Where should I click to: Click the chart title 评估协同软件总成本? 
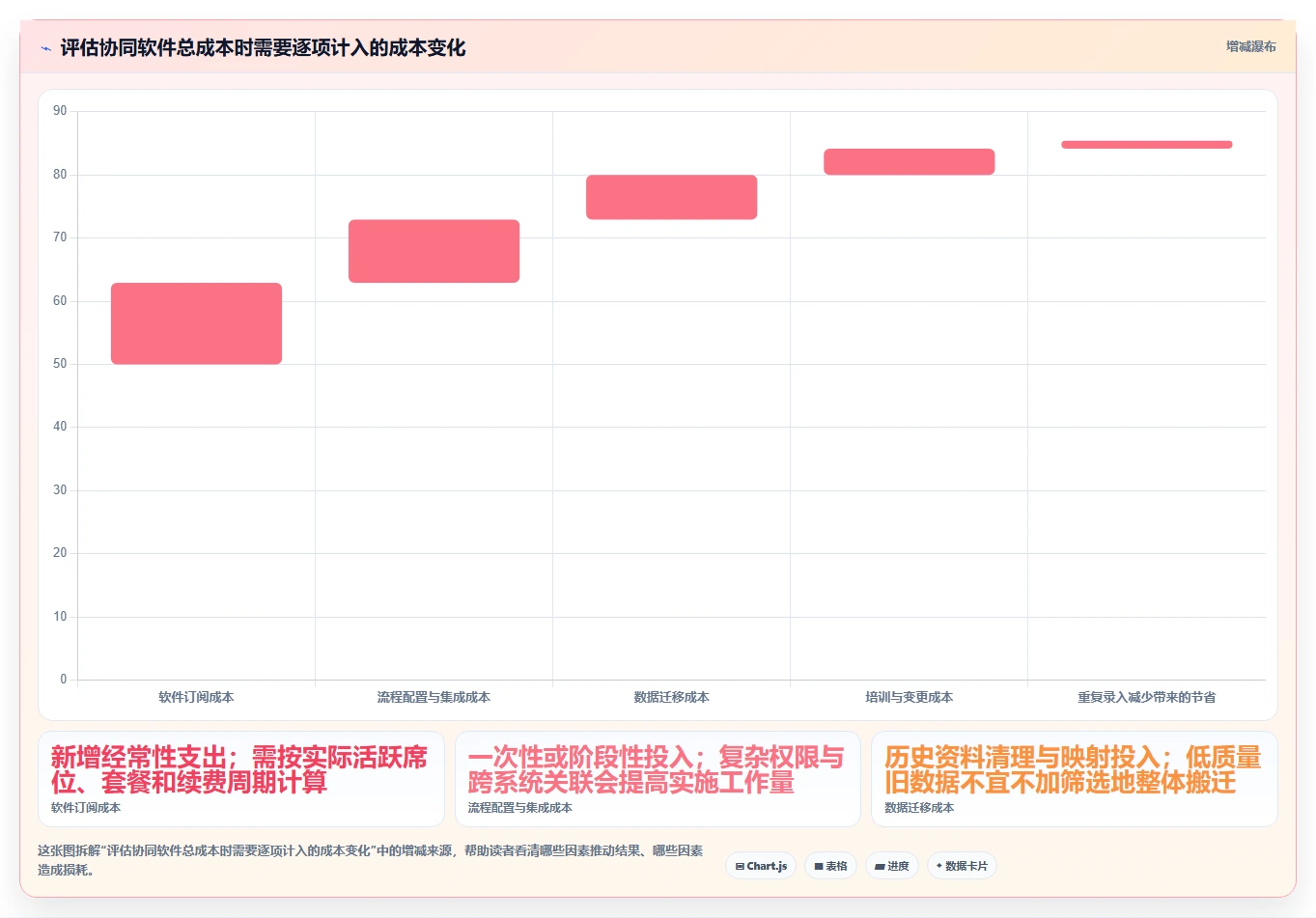[x=263, y=48]
